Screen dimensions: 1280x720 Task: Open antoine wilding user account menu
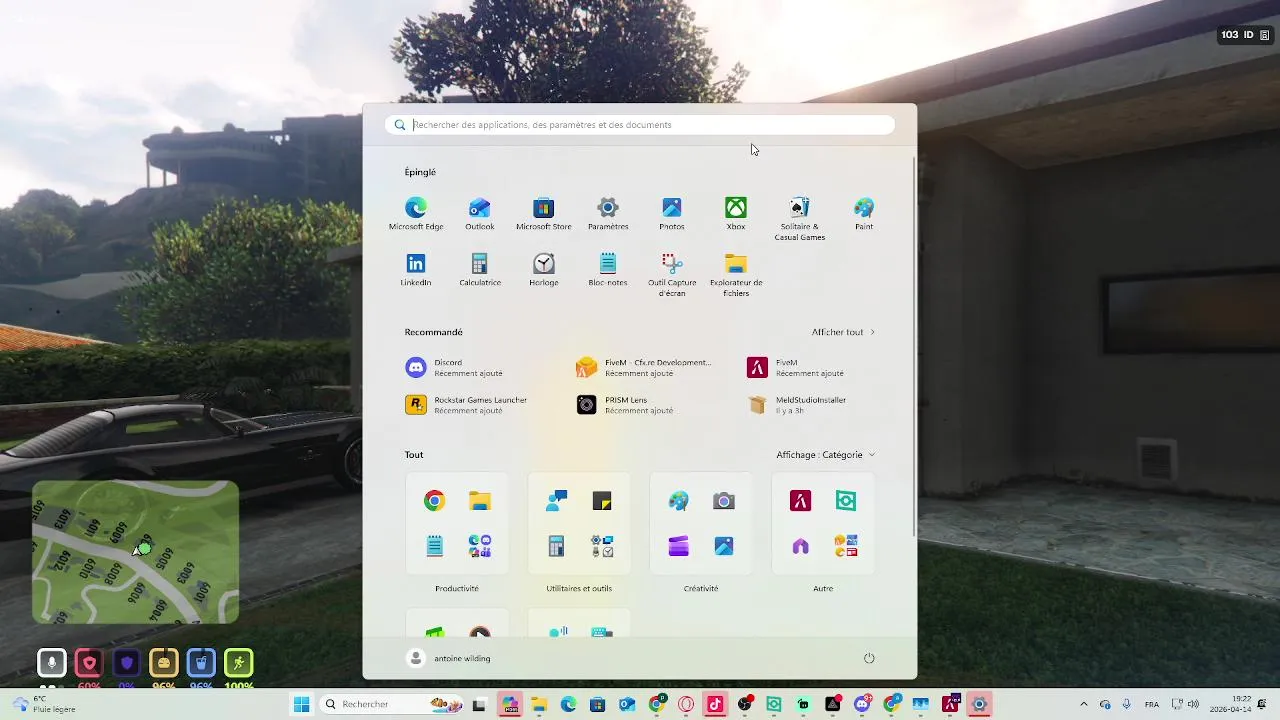click(x=449, y=658)
